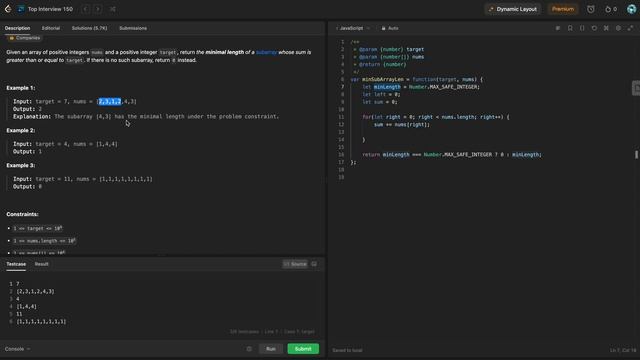The height and width of the screenshot is (360, 640).
Task: Click the reset code icon
Action: click(x=594, y=28)
